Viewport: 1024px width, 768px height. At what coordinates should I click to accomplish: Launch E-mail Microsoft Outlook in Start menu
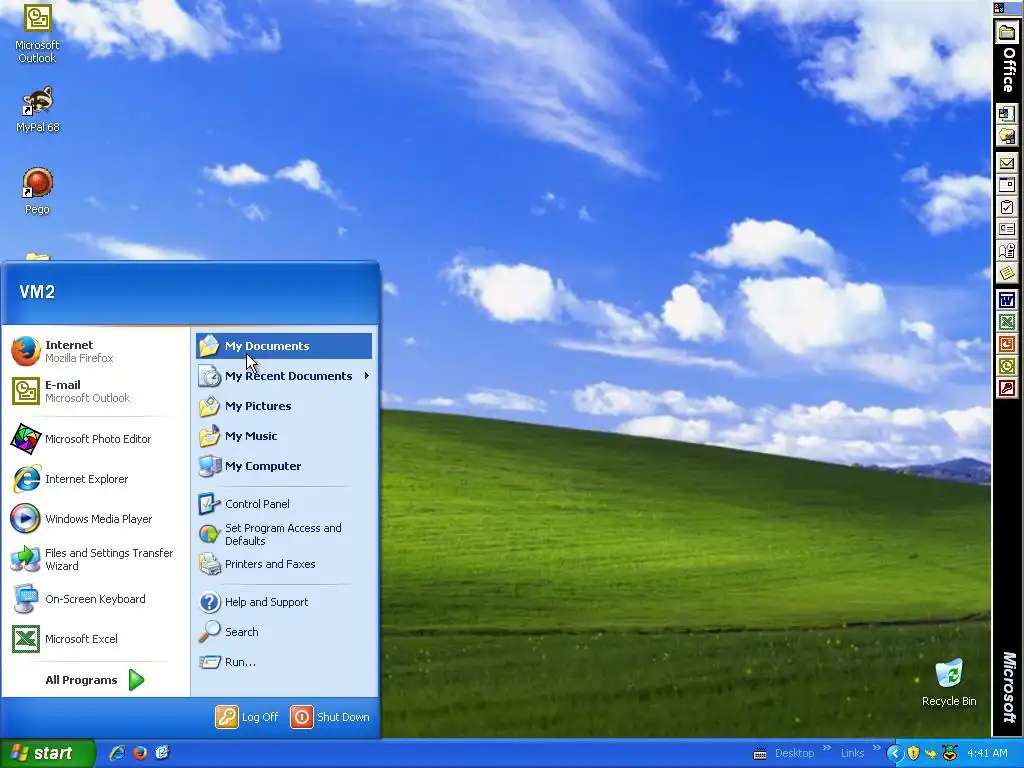coord(95,391)
